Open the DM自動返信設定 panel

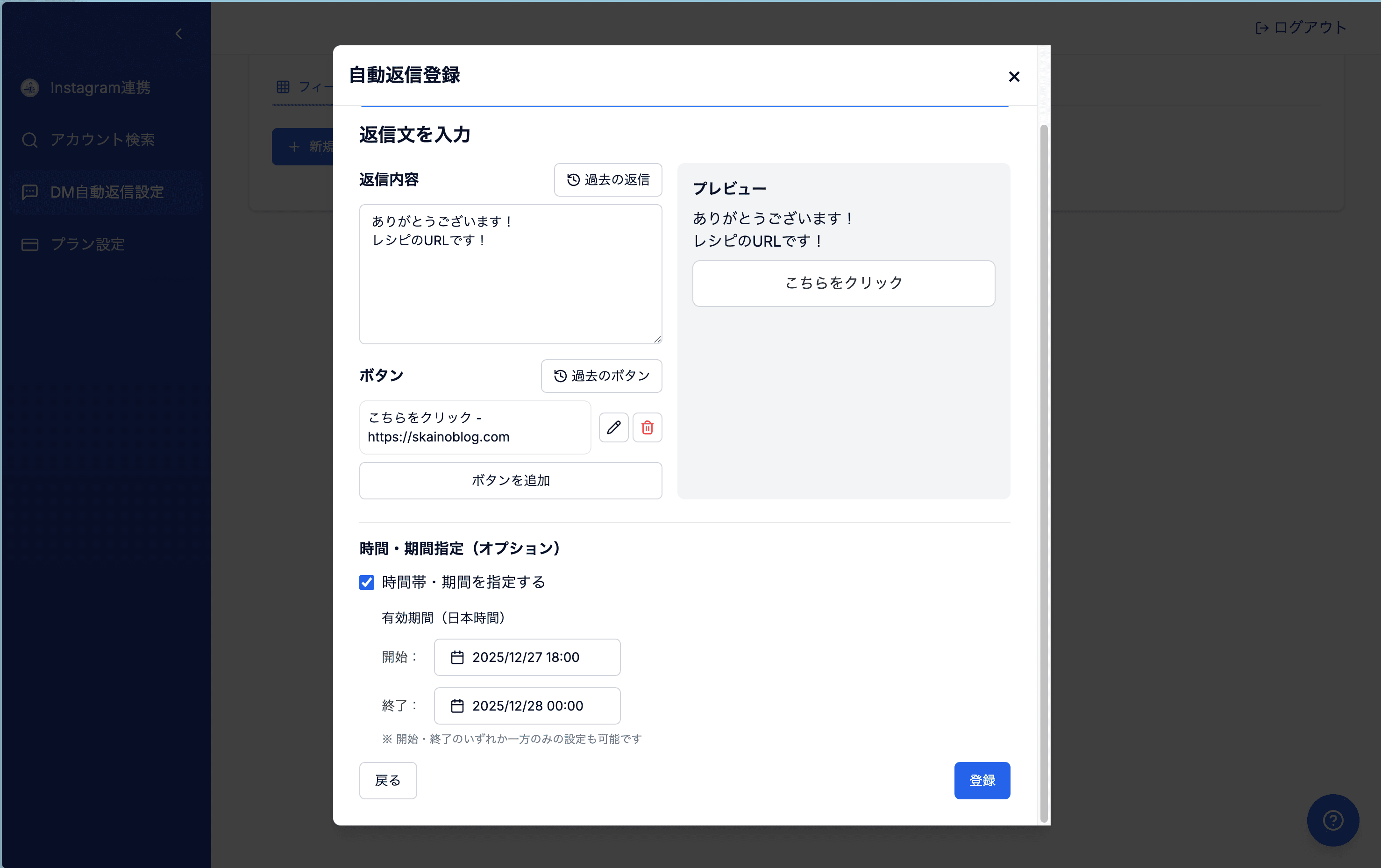(x=106, y=192)
